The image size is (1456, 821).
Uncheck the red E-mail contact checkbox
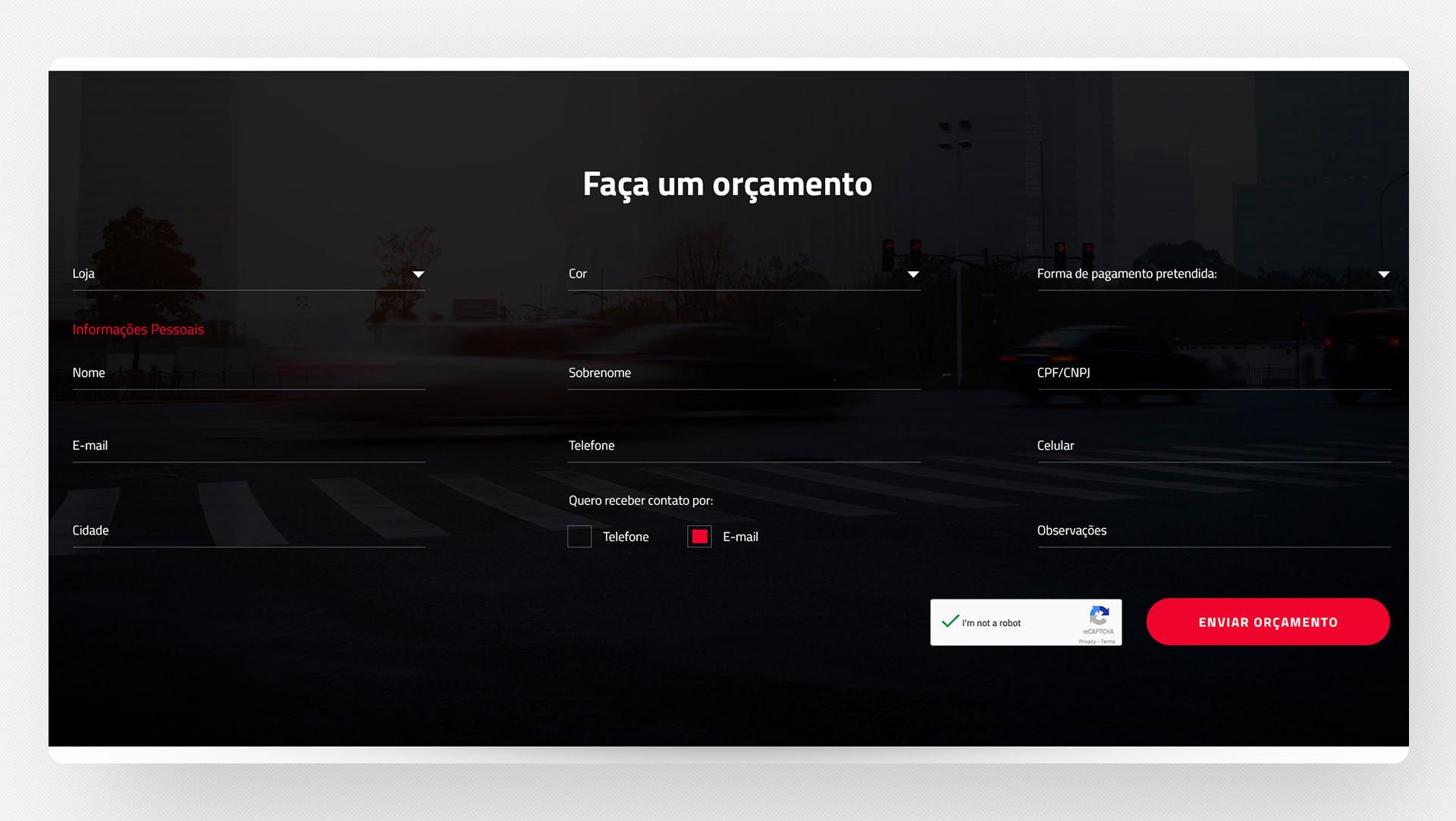pos(699,537)
